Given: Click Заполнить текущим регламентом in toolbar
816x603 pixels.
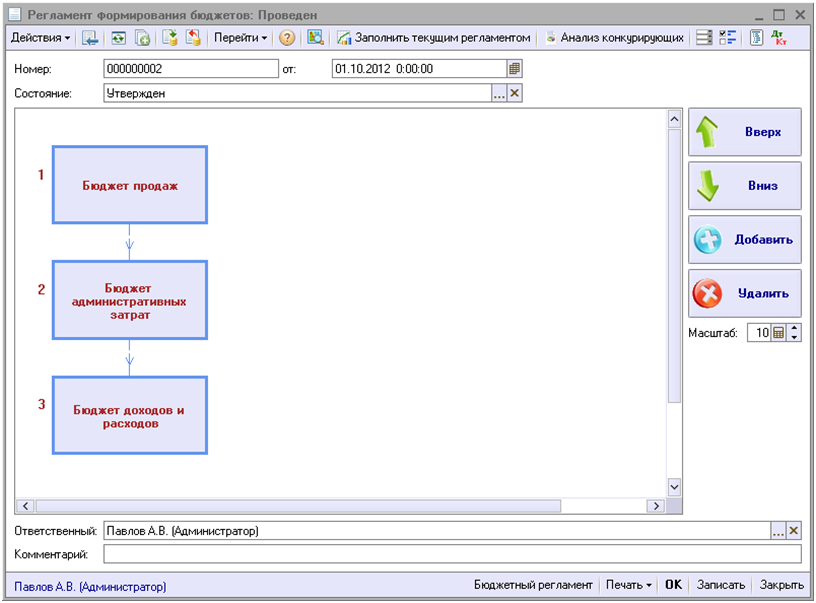Looking at the screenshot, I should (433, 38).
